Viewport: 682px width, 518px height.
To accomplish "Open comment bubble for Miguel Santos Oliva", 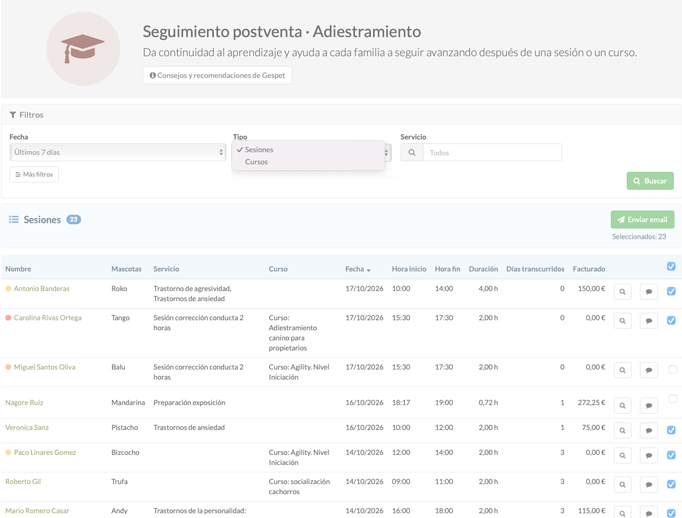I will coord(649,370).
